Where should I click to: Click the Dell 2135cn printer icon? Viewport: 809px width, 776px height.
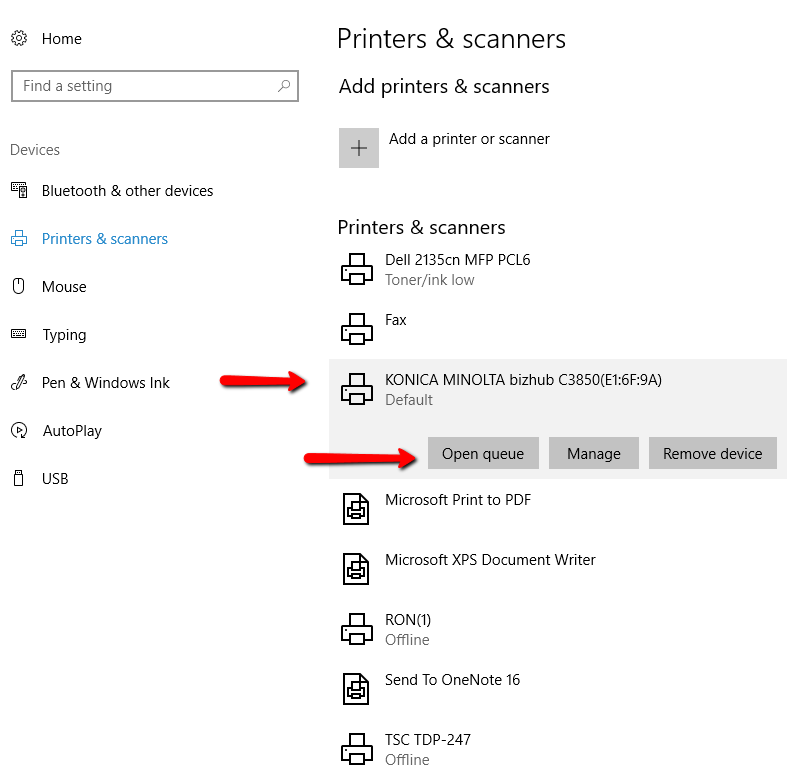point(357,269)
